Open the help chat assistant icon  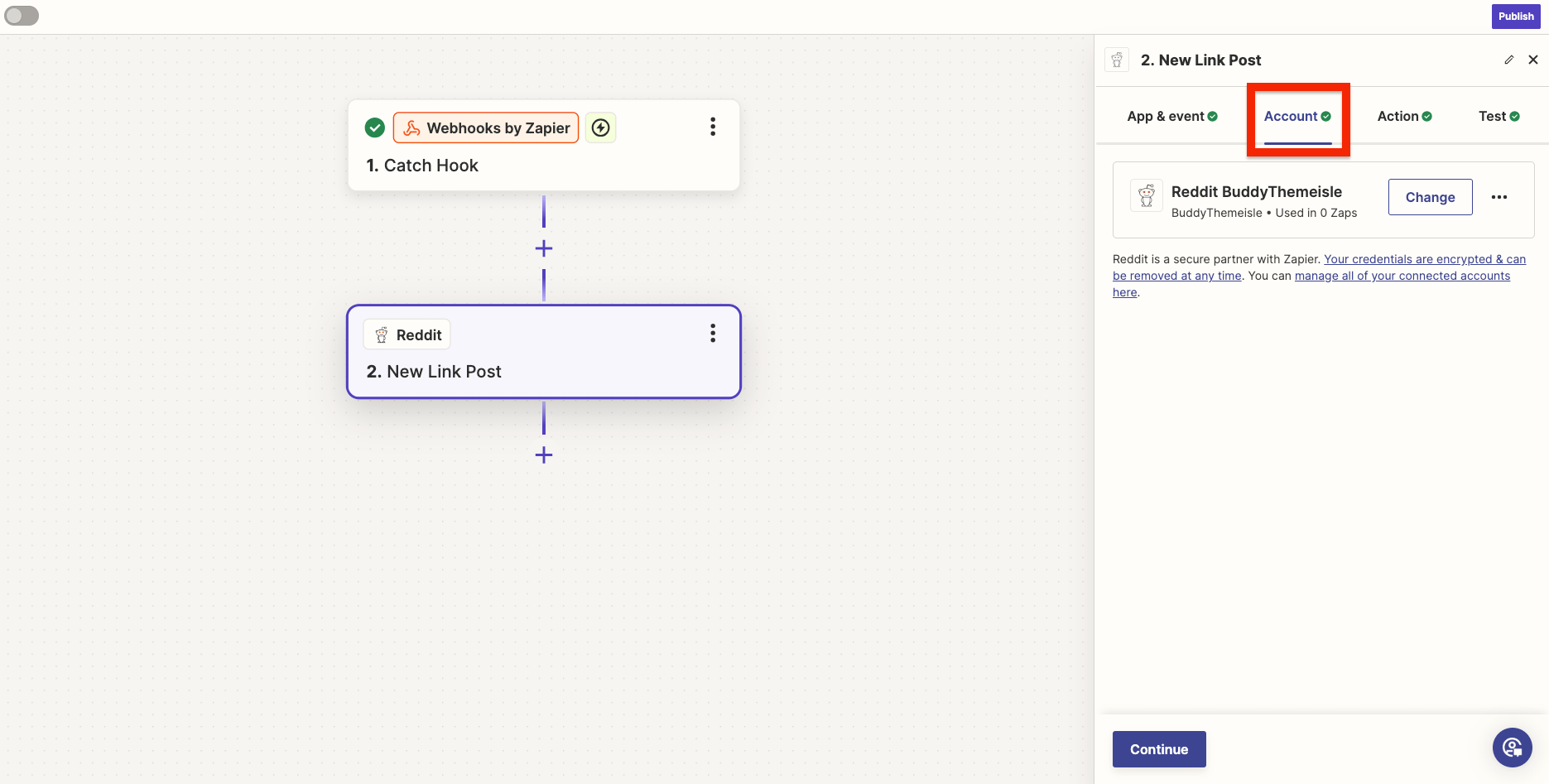(1512, 748)
